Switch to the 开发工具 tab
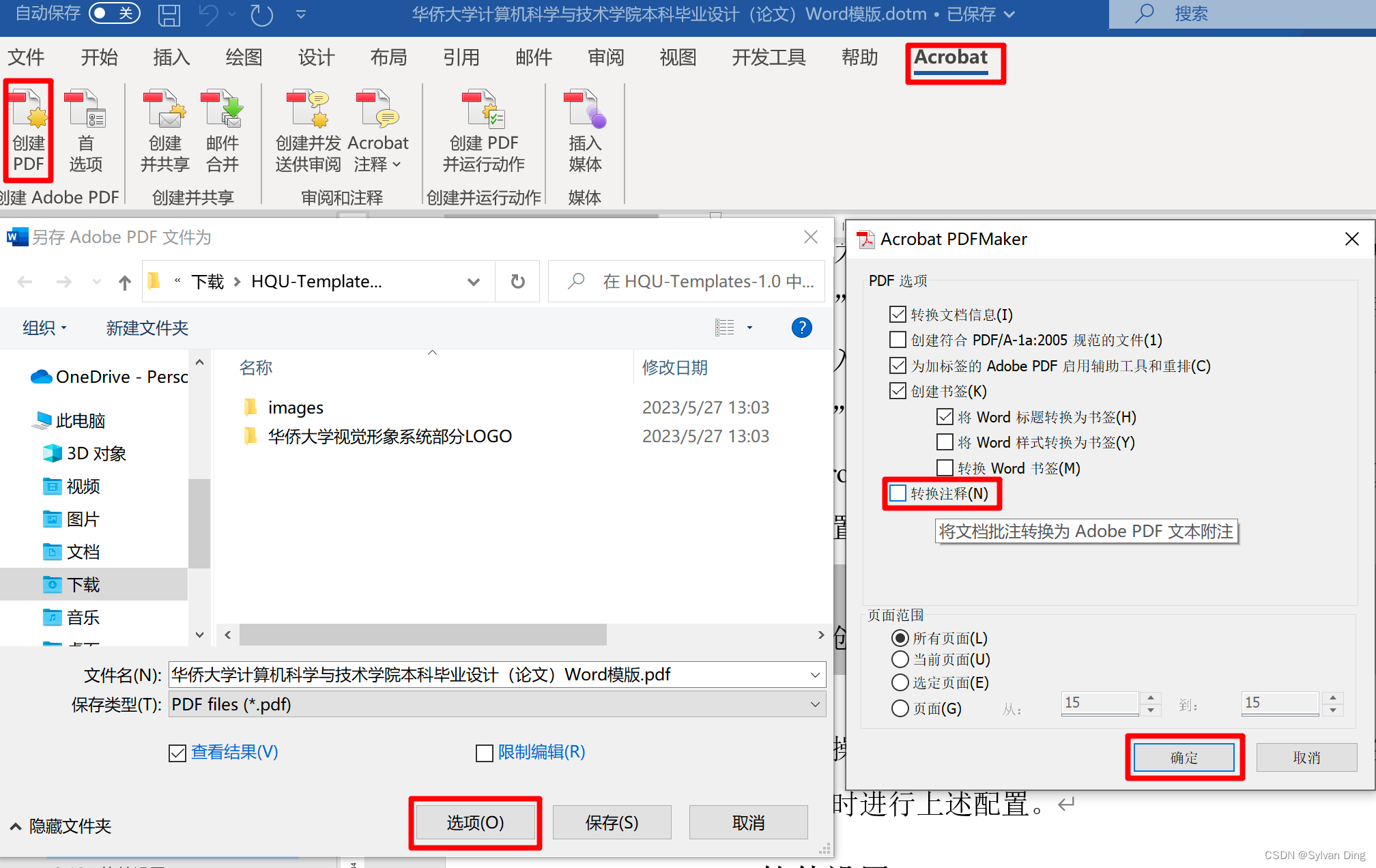Screen dimensions: 1376x868 [769, 57]
